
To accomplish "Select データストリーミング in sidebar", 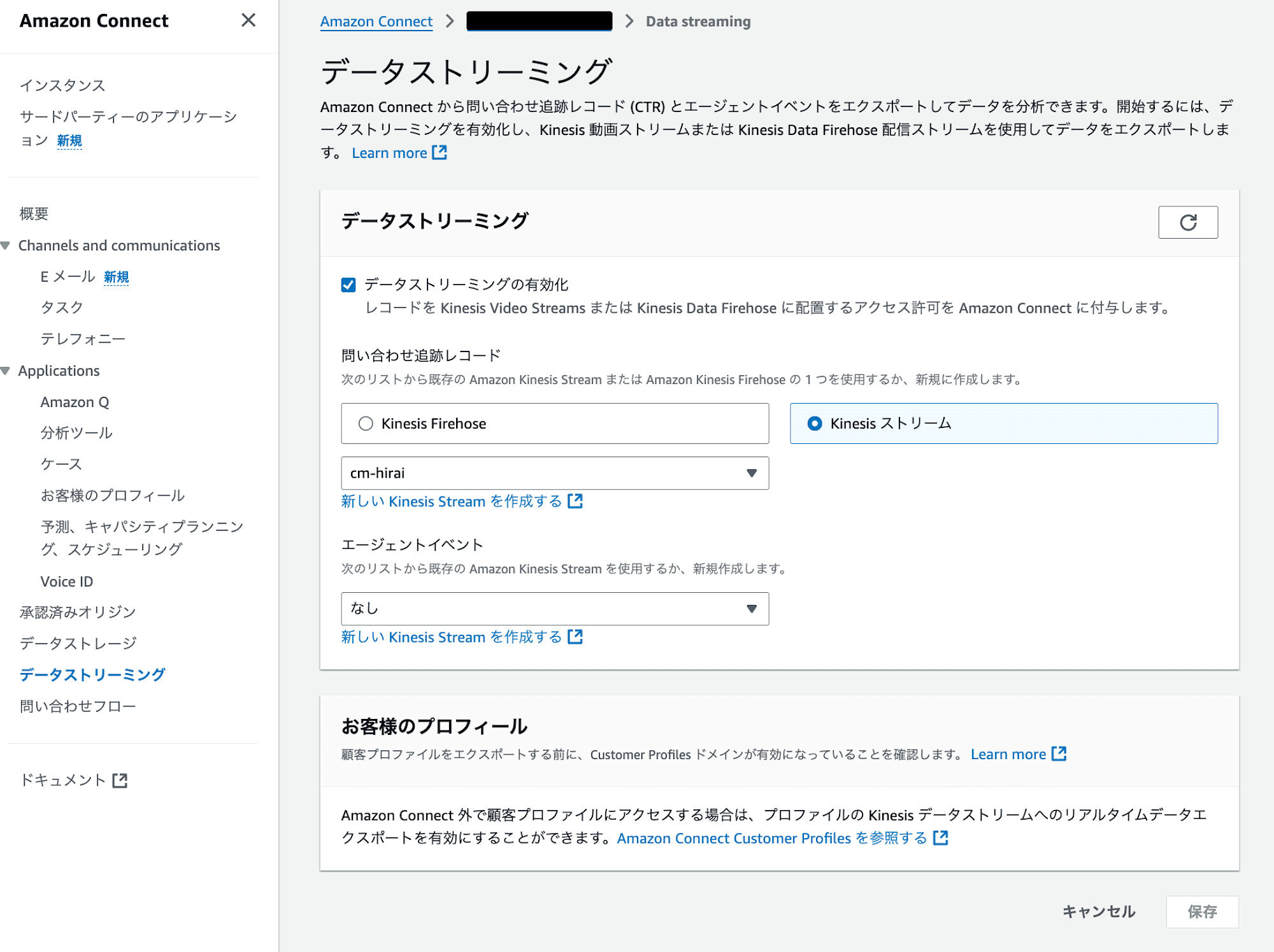I will pos(92,675).
